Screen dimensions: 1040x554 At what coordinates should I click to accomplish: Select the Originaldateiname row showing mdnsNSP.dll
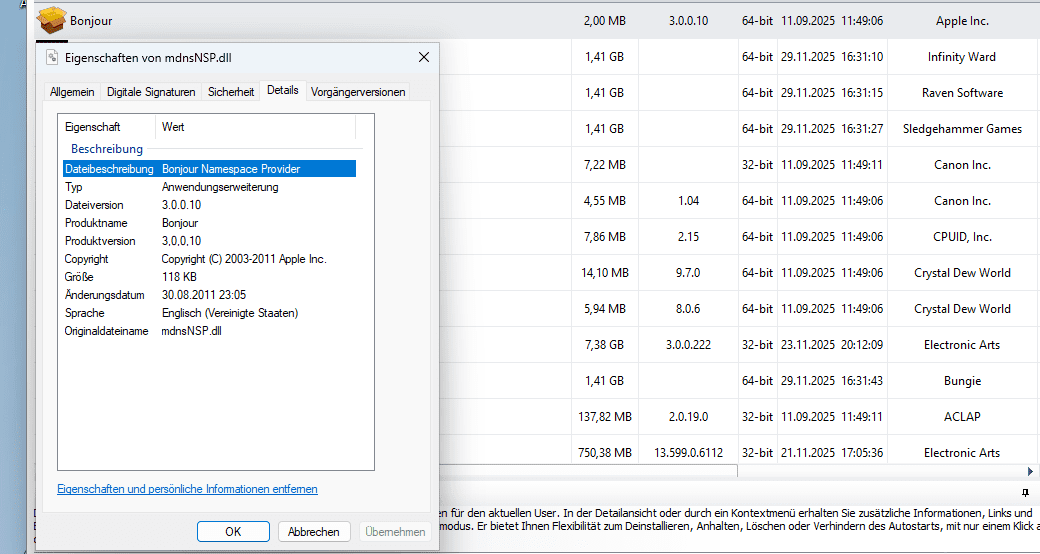point(210,330)
